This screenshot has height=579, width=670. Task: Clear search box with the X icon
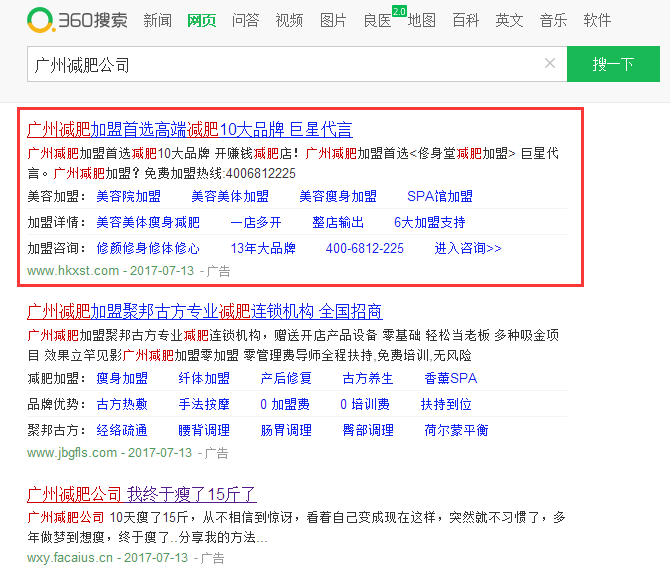coord(549,64)
